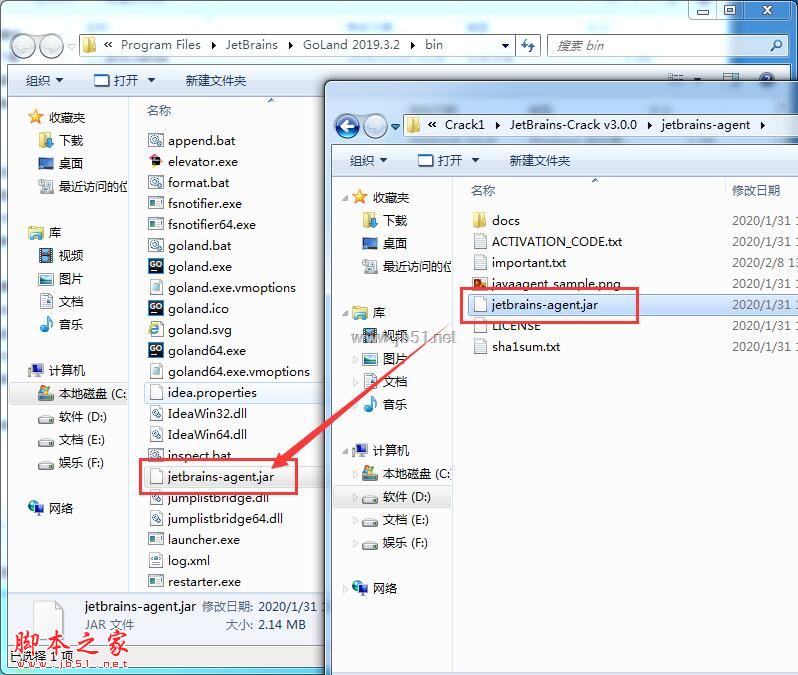This screenshot has height=675, width=798.
Task: Select IdeaWin32.dll file icon
Action: pos(156,413)
